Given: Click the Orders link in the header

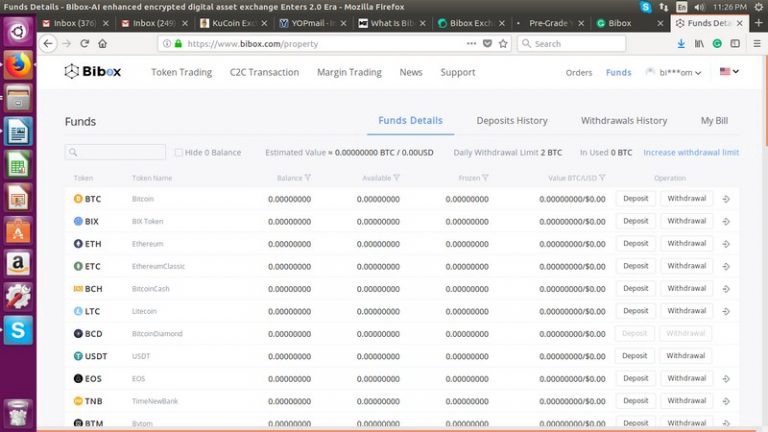Looking at the screenshot, I should pos(578,72).
